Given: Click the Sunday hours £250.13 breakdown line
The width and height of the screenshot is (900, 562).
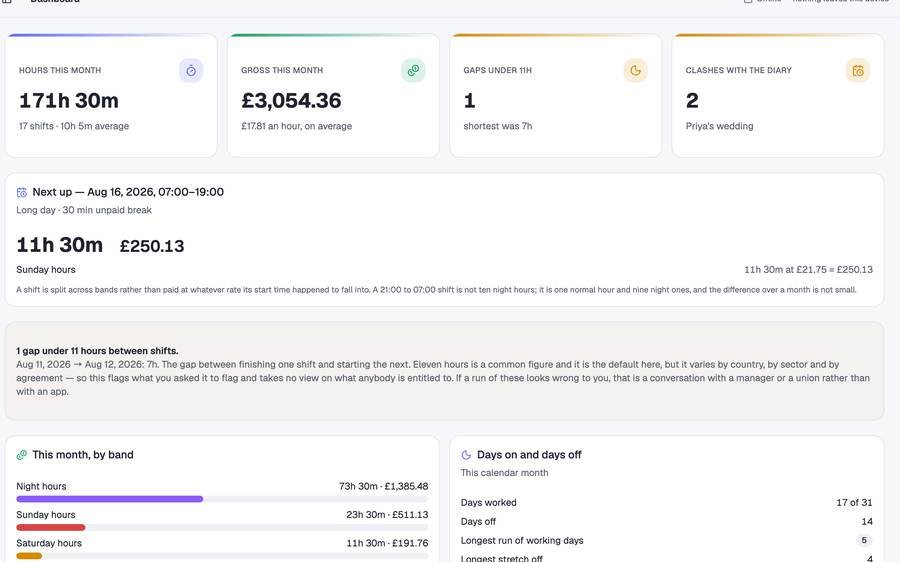Looking at the screenshot, I should 444,269.
